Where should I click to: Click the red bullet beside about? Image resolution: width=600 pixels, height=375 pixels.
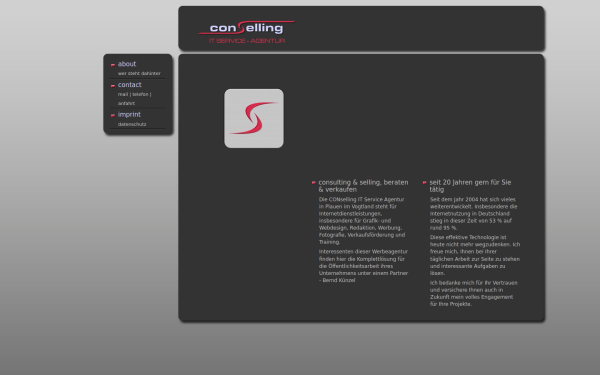pos(113,65)
